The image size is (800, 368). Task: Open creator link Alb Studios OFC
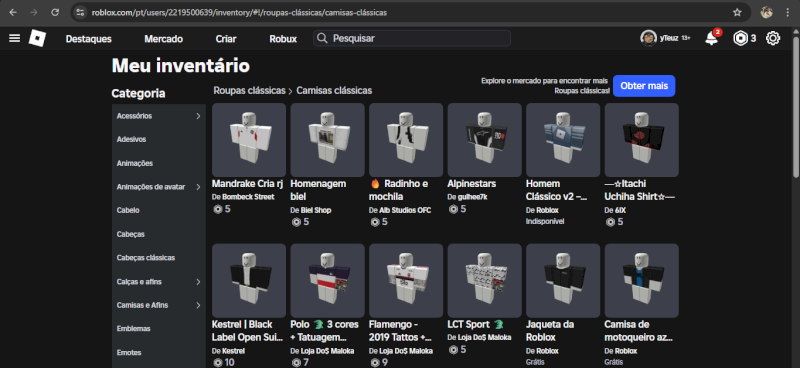click(x=405, y=210)
